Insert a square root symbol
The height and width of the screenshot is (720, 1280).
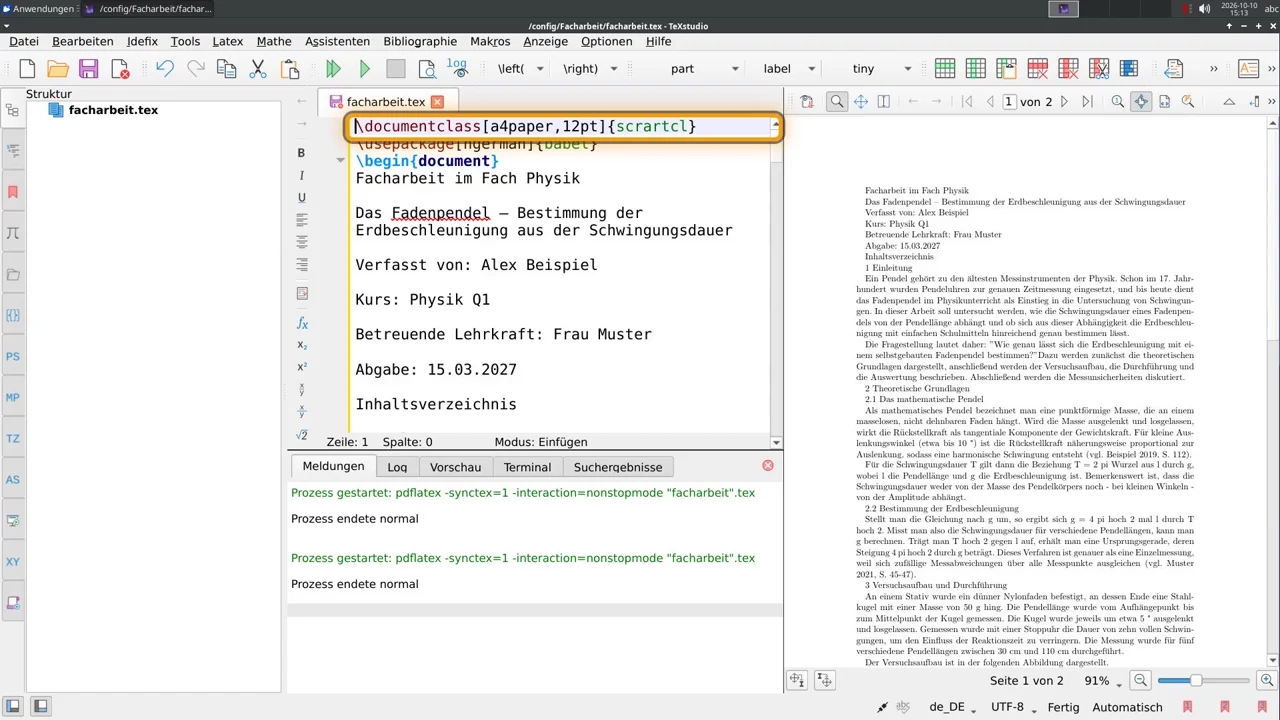[302, 435]
